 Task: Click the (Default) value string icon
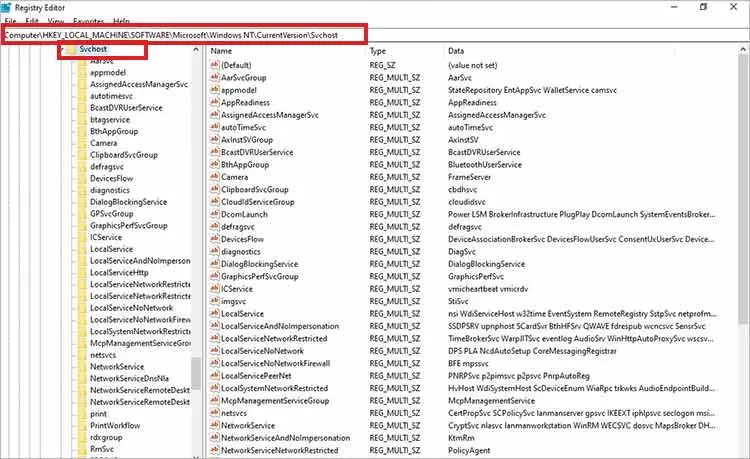pyautogui.click(x=214, y=65)
